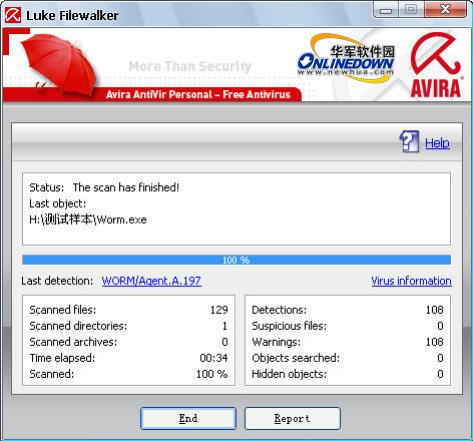The width and height of the screenshot is (473, 441).
Task: Click the Detections count value 108
Action: (434, 310)
